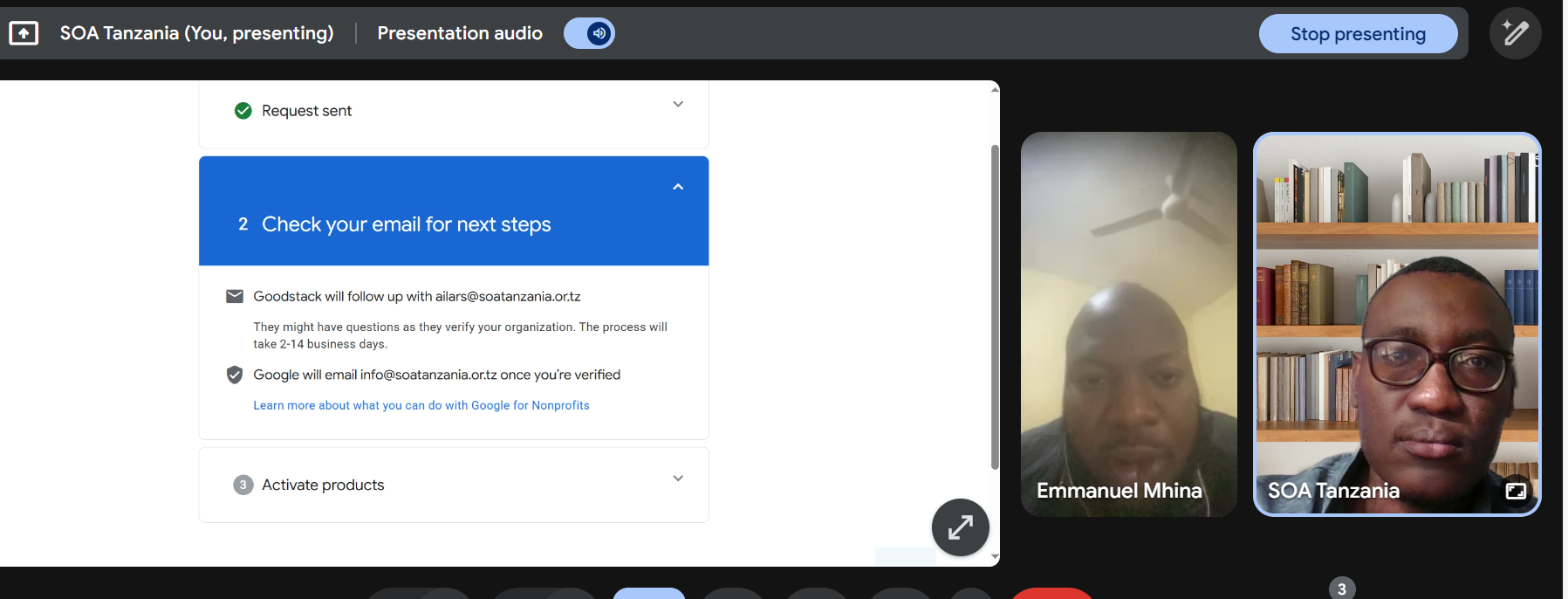Click the red leave call button
The height and width of the screenshot is (599, 1568).
tap(1051, 594)
